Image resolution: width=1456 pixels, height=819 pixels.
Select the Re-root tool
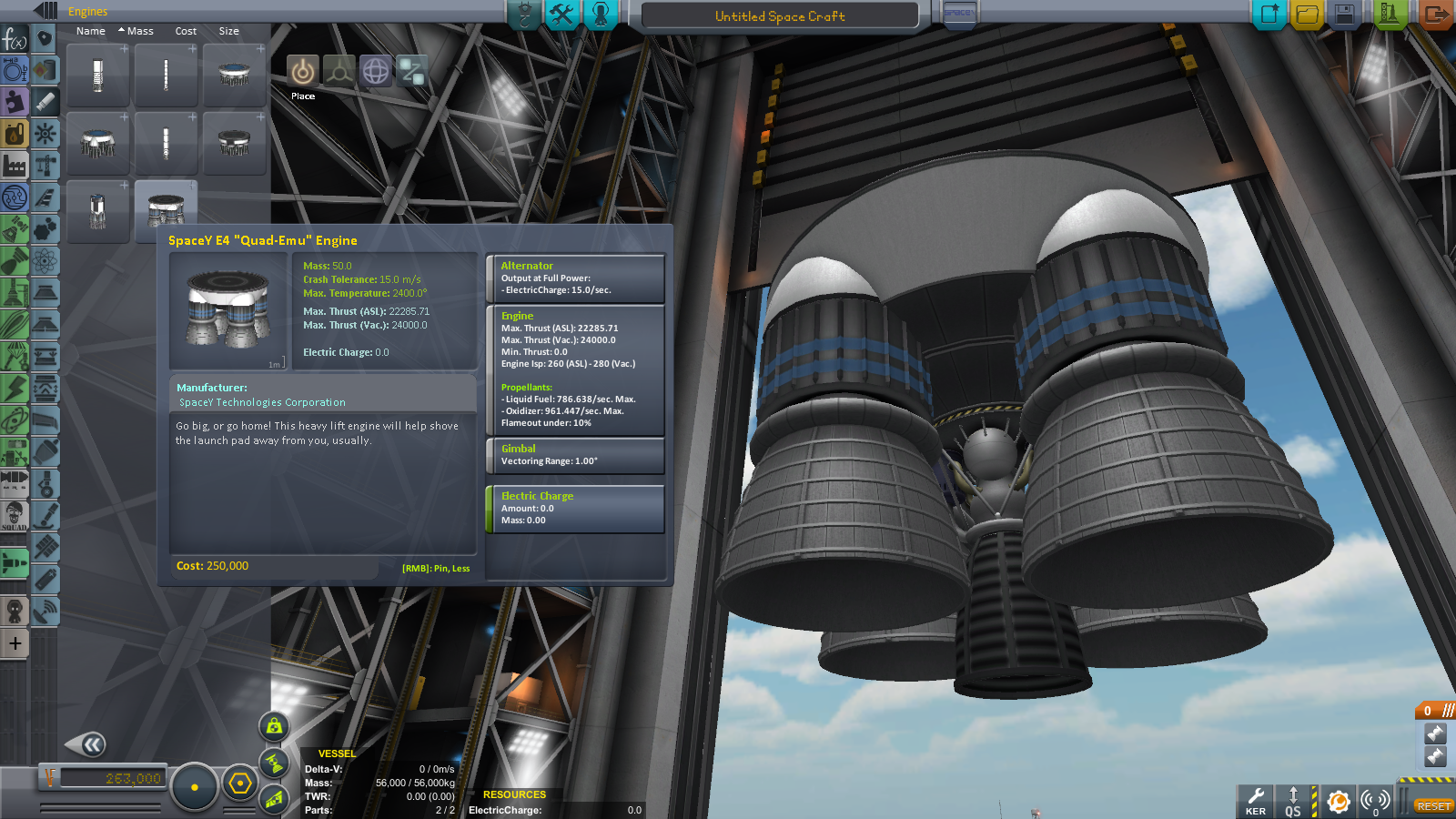point(411,71)
